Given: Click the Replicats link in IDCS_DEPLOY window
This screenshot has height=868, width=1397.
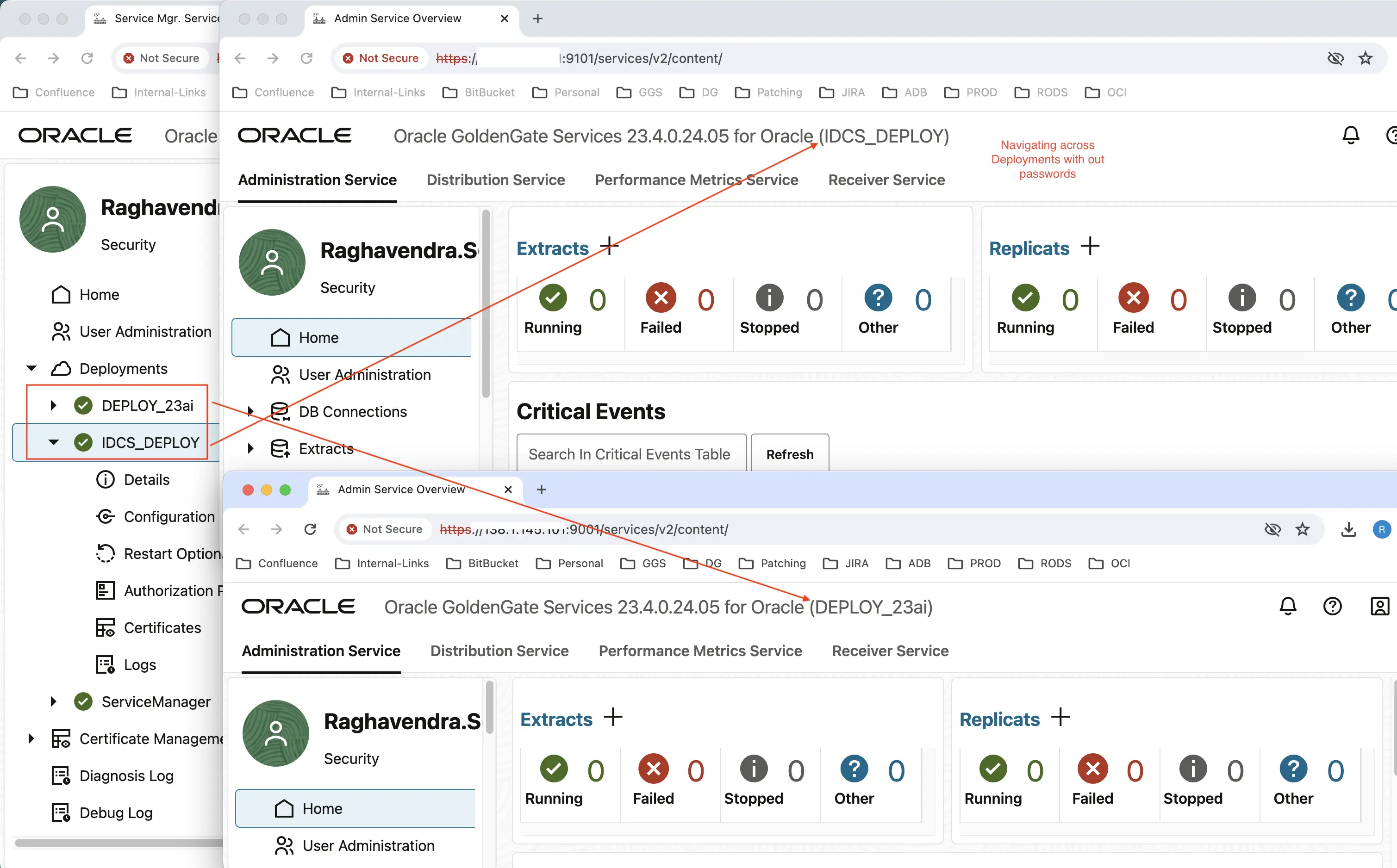Looking at the screenshot, I should click(x=1029, y=248).
